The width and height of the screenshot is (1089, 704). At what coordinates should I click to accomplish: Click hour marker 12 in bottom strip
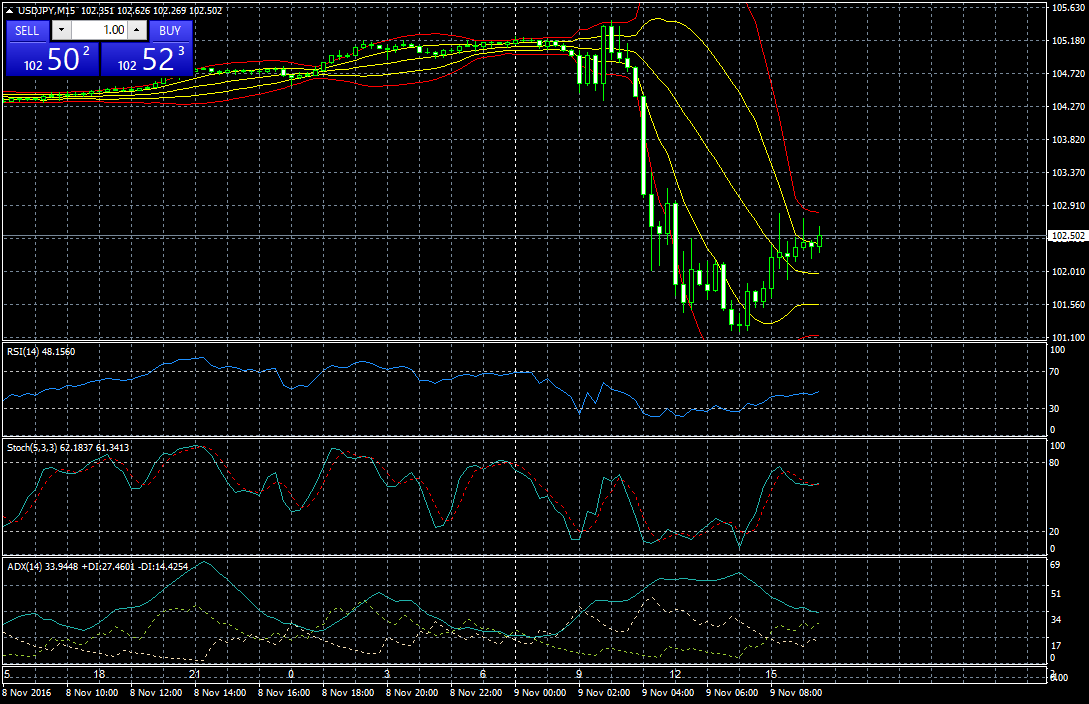tap(676, 675)
